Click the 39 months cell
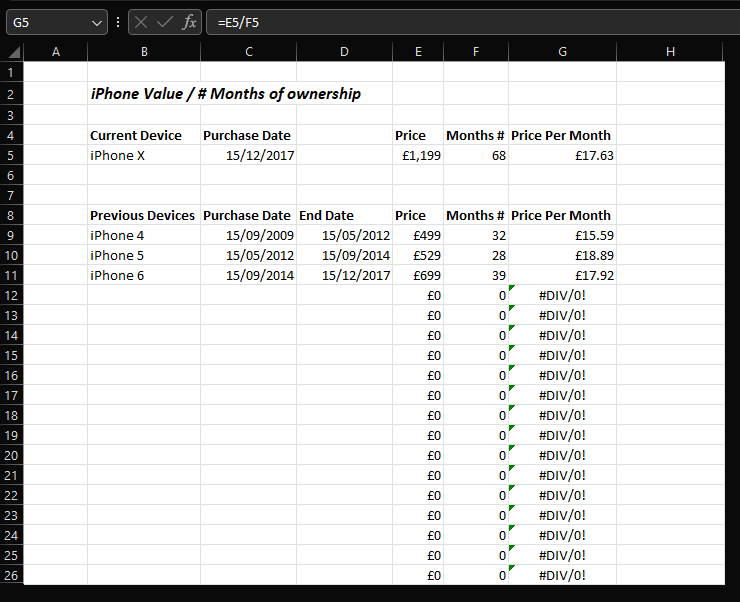 [476, 276]
